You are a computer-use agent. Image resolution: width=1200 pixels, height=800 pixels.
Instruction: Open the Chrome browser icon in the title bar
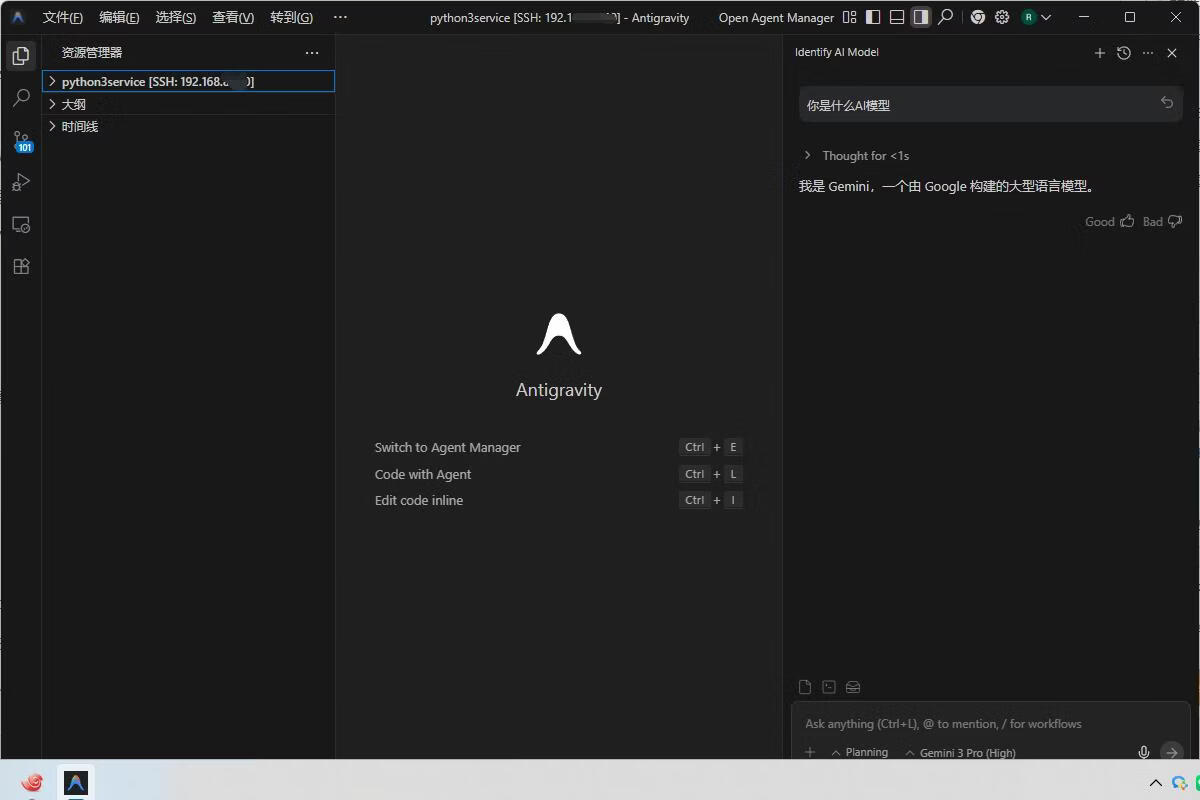click(x=977, y=17)
